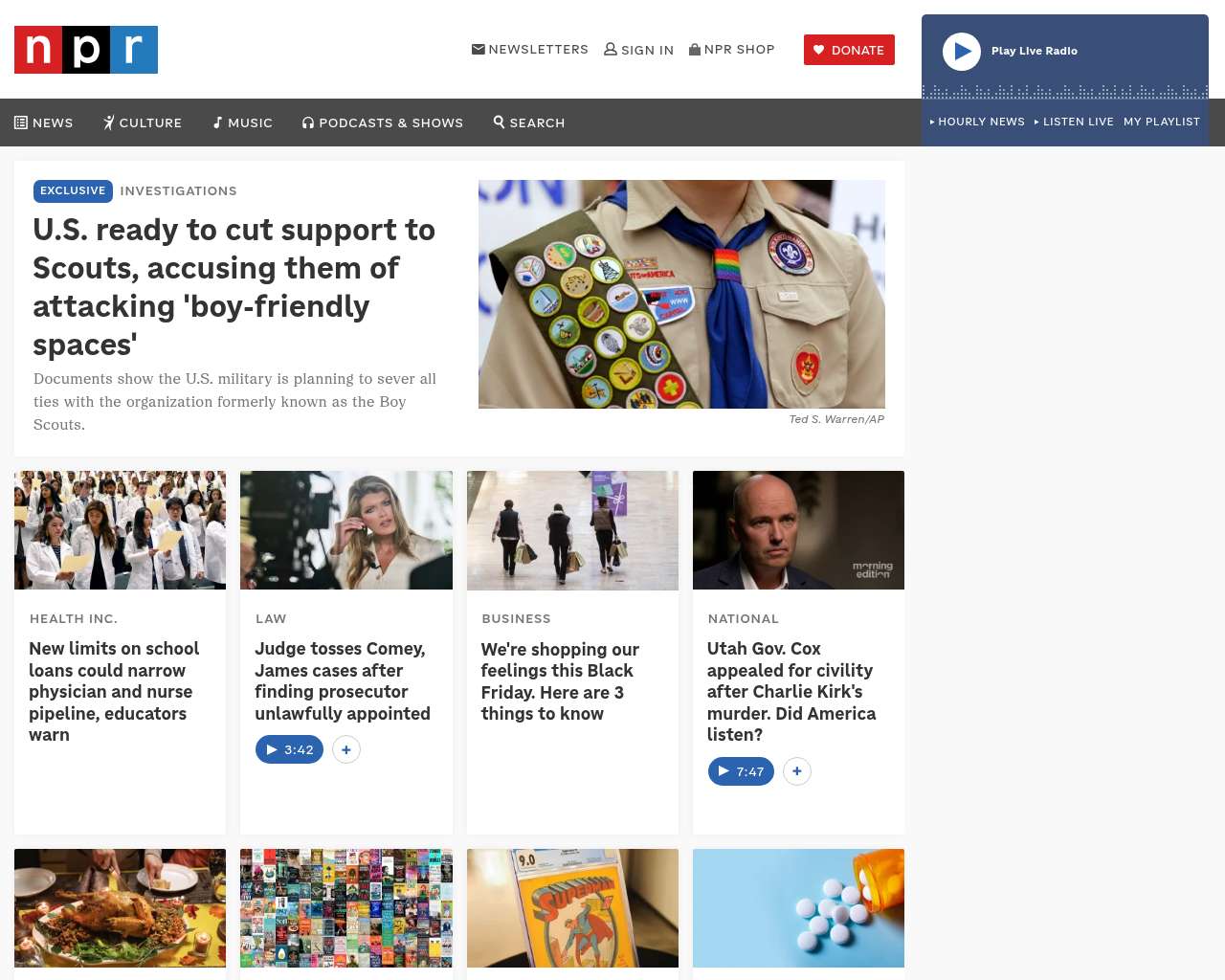Image resolution: width=1225 pixels, height=980 pixels.
Task: Open the Newsletters envelope link
Action: tap(529, 49)
